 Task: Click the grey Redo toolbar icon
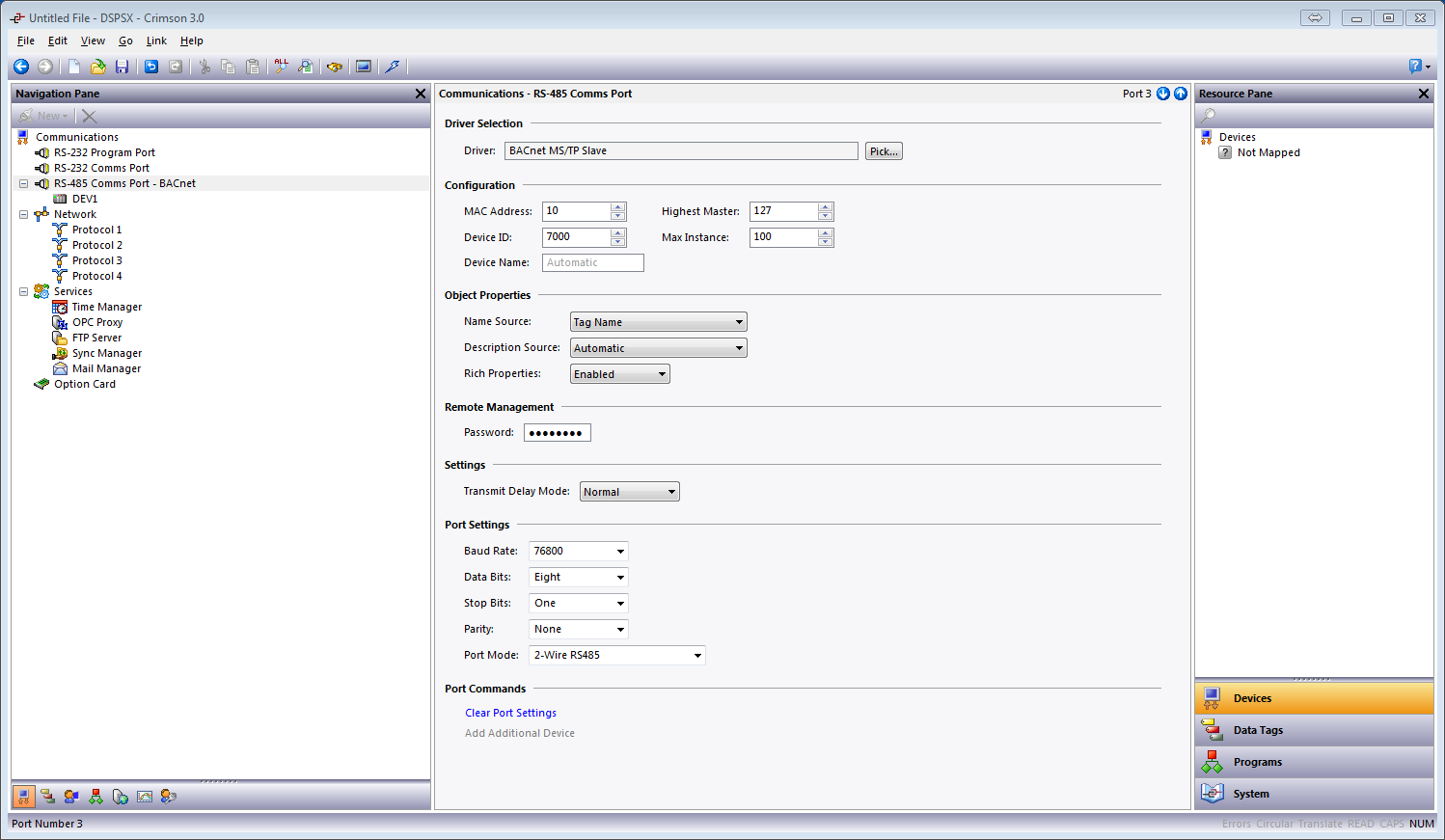click(176, 67)
